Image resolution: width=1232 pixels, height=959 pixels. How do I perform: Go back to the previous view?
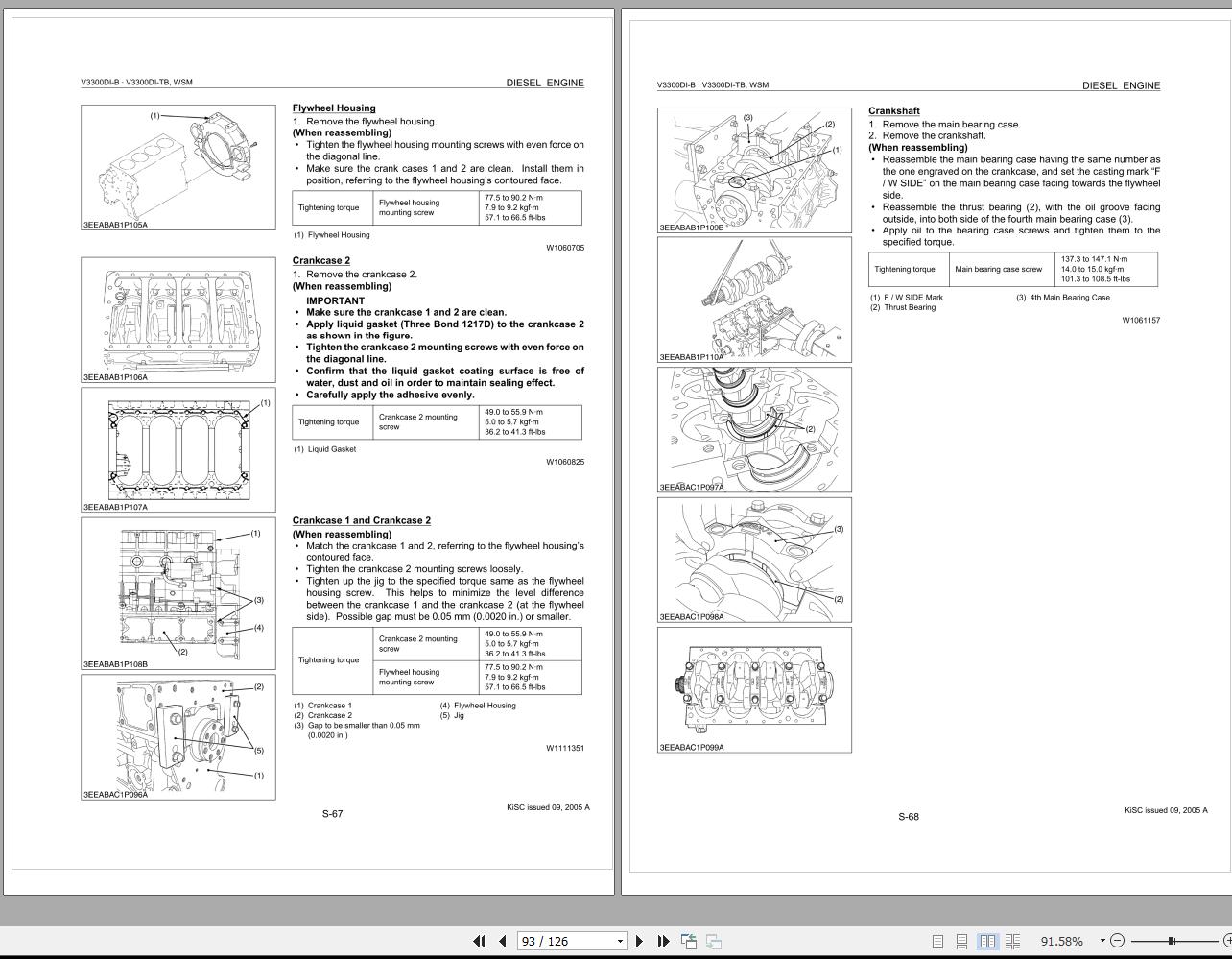[691, 942]
